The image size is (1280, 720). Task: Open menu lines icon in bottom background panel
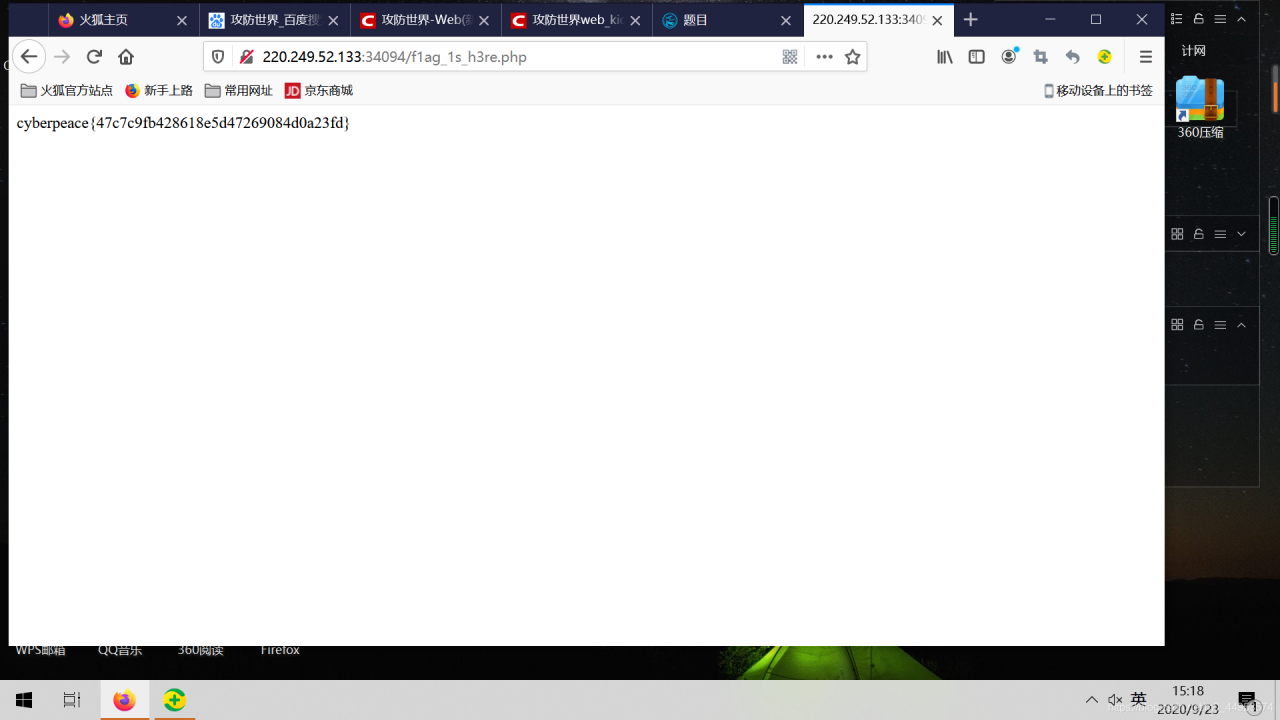(x=1220, y=325)
